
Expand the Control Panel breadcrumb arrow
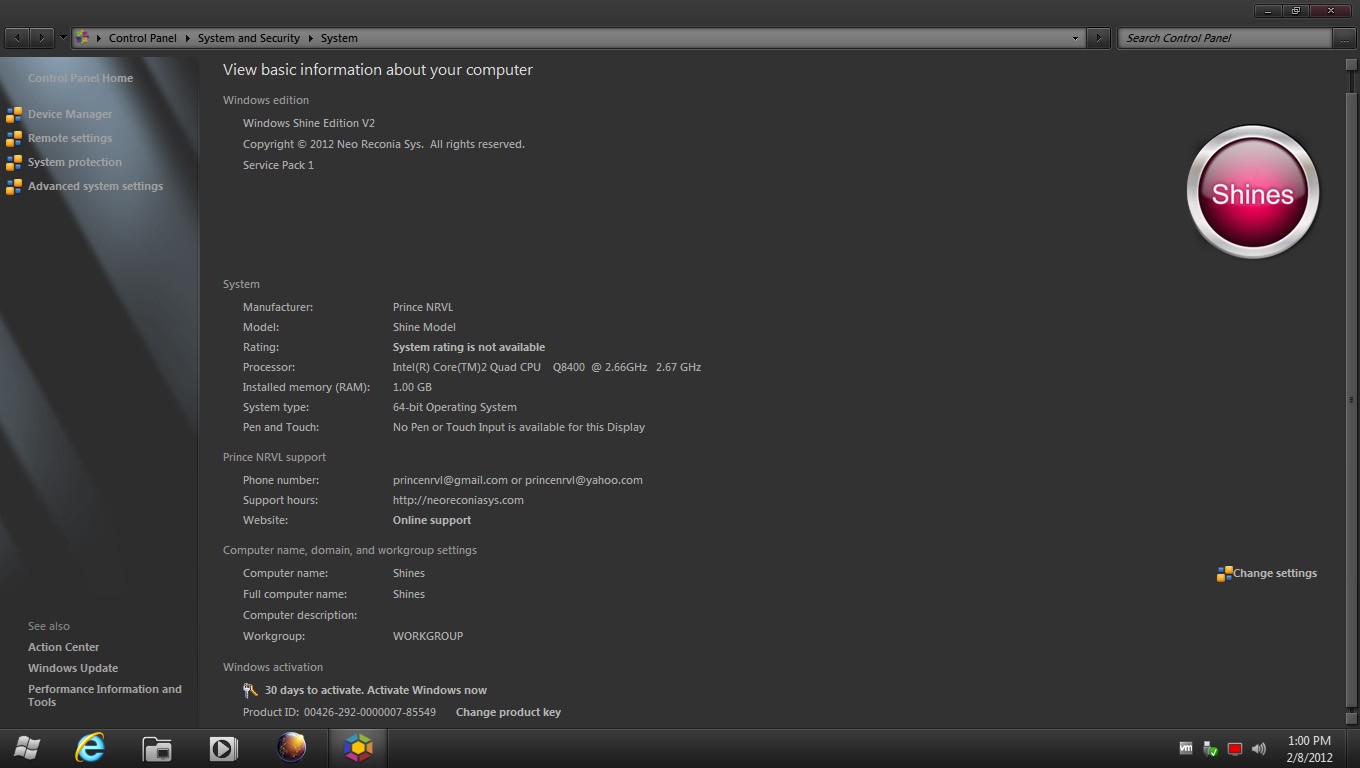tap(187, 38)
